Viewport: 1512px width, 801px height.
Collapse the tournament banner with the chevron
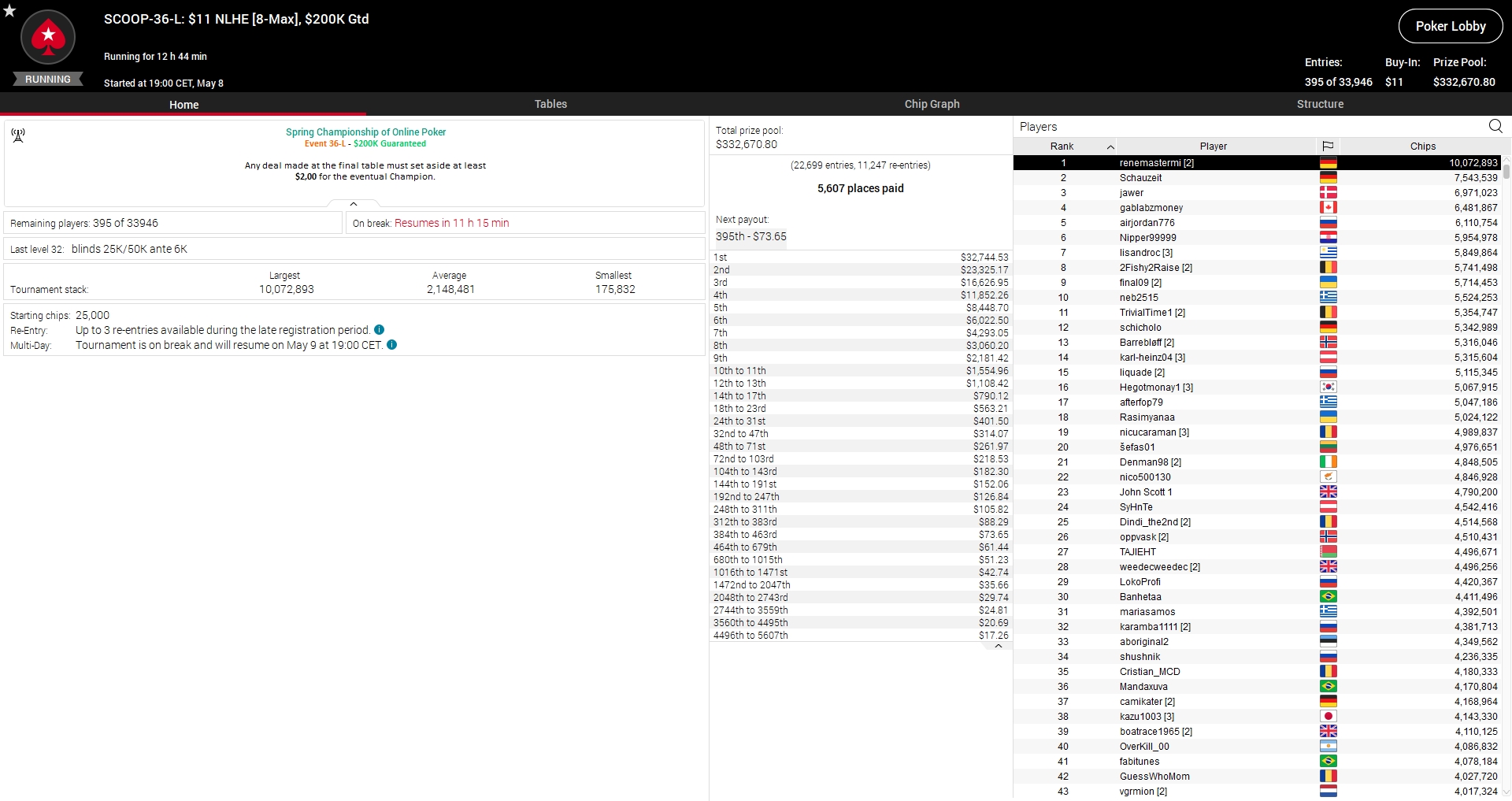click(x=354, y=204)
